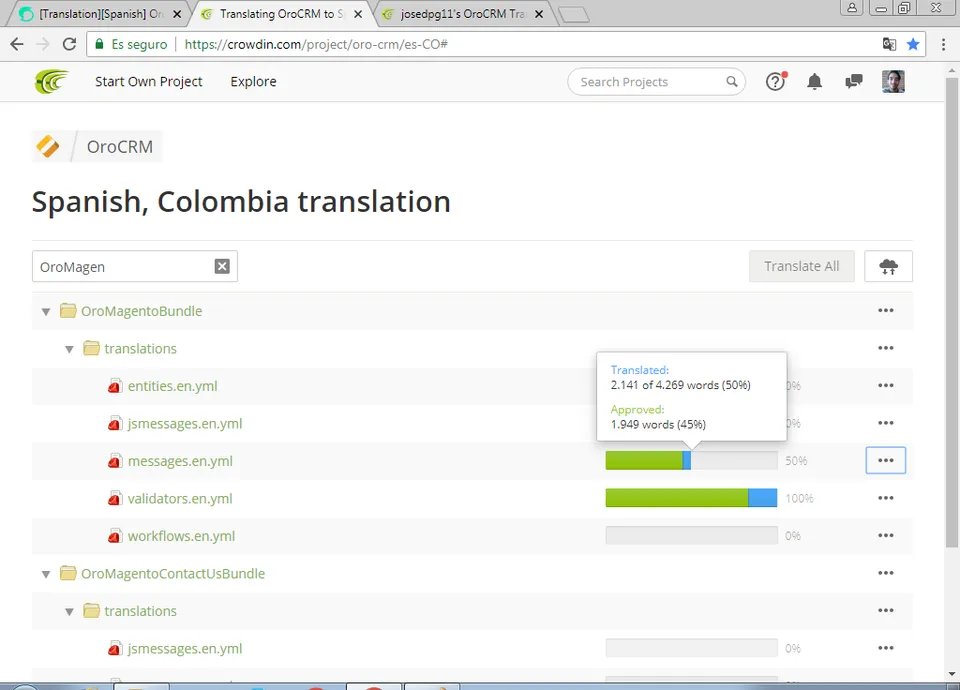Click the 50% label for messages.en.yml
Image resolution: width=960 pixels, height=690 pixels.
(x=796, y=460)
